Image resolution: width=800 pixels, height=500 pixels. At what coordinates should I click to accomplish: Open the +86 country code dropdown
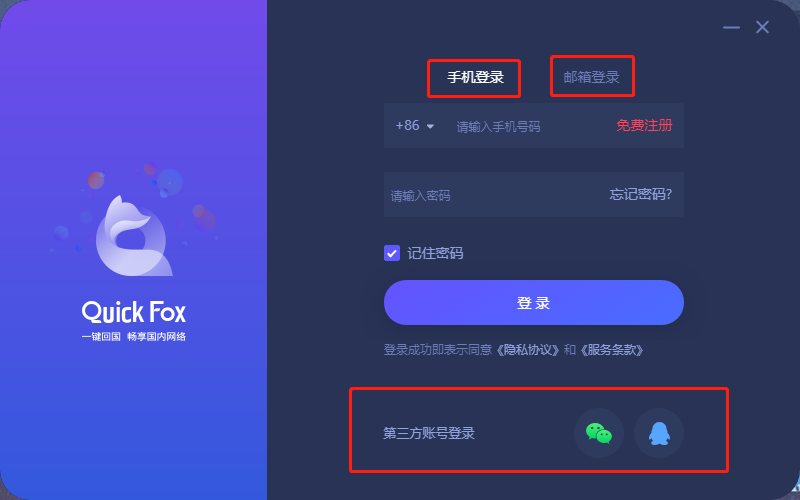click(x=415, y=126)
